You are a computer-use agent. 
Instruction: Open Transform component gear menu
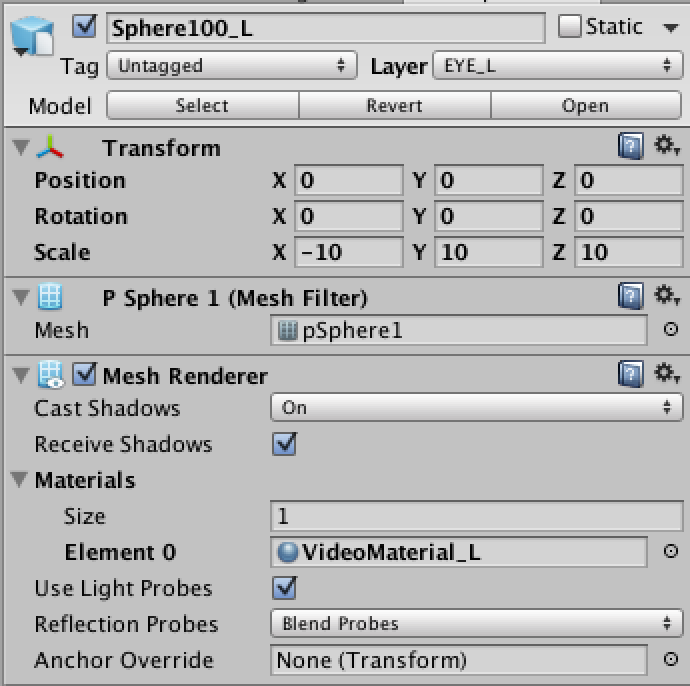click(x=666, y=145)
